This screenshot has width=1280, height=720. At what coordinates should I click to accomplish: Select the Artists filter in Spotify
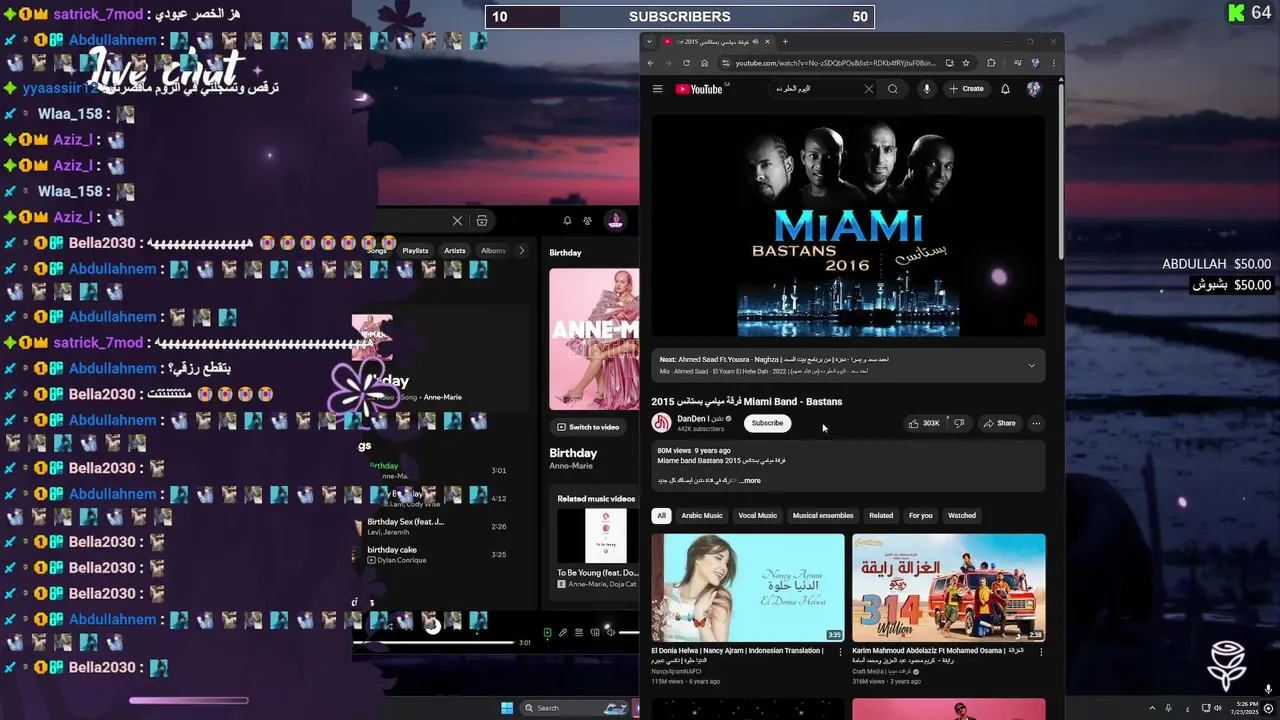455,251
